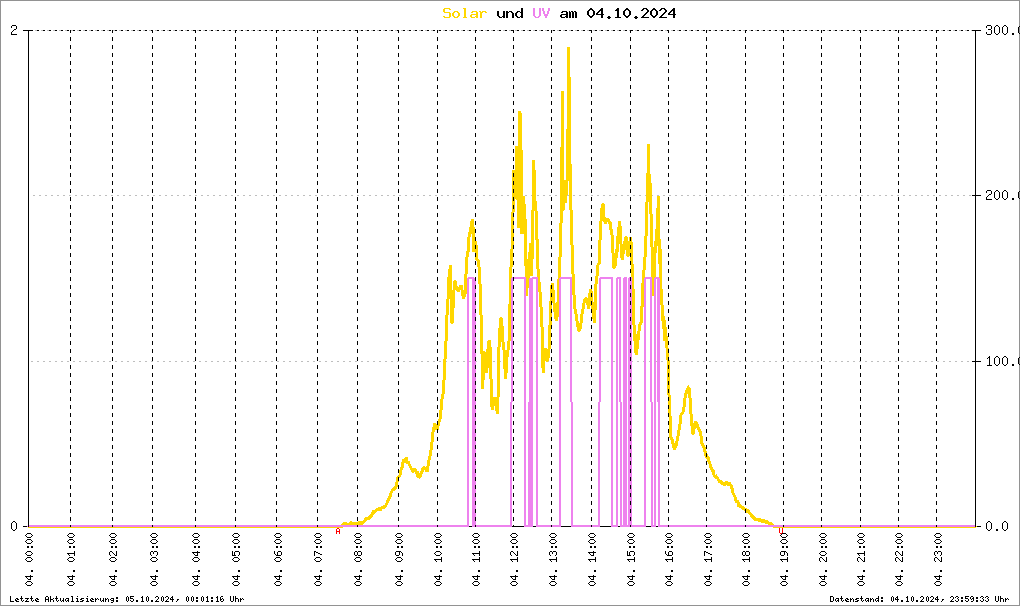The width and height of the screenshot is (1020, 606).
Task: Click the time label '04. 18:00'
Action: [x=745, y=560]
